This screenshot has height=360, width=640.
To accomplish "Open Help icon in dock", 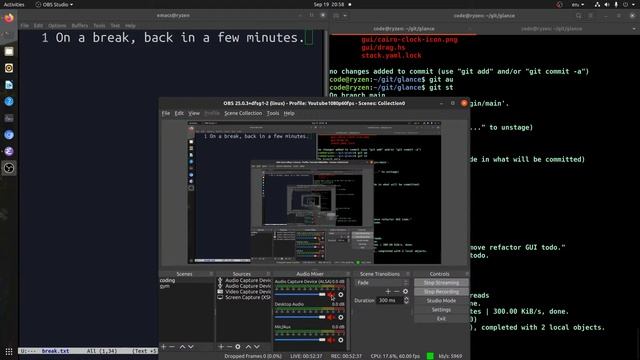I will tap(9, 101).
